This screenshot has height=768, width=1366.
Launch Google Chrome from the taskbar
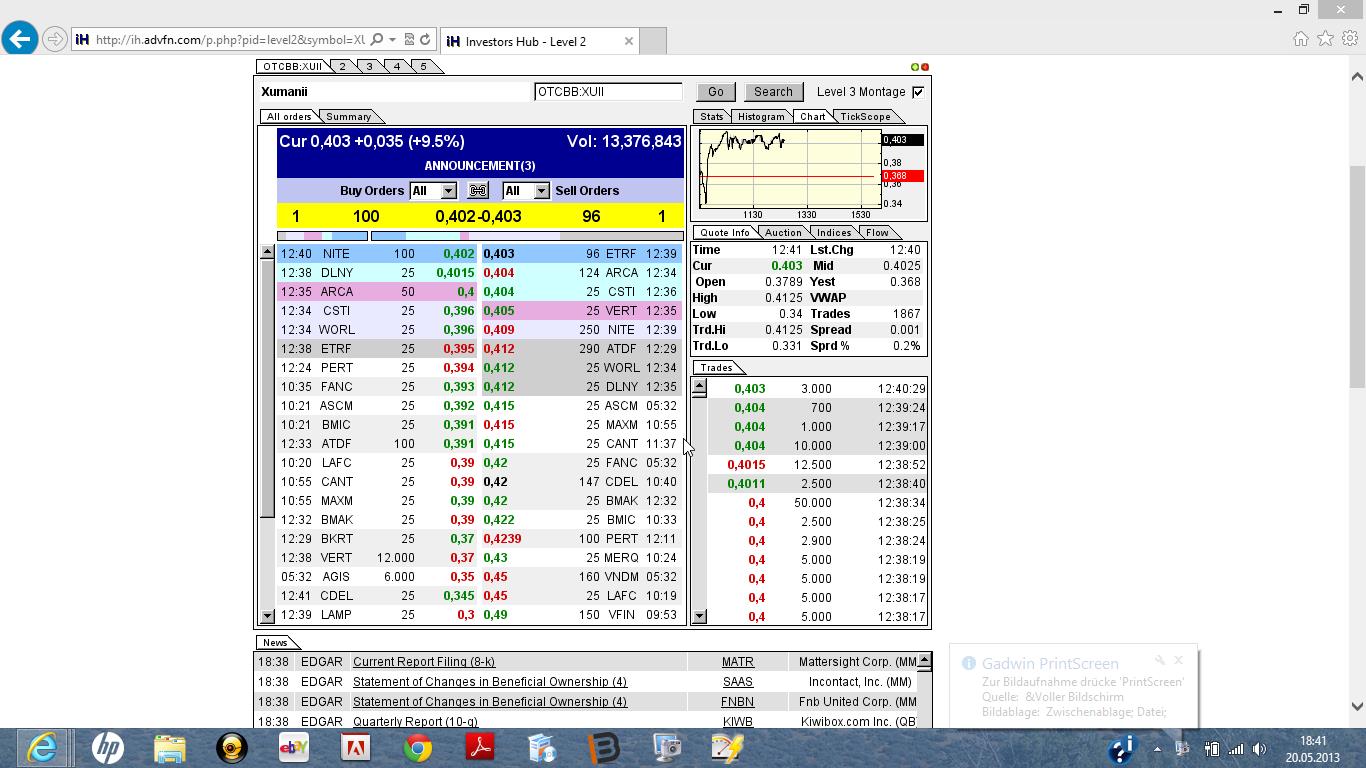click(417, 747)
